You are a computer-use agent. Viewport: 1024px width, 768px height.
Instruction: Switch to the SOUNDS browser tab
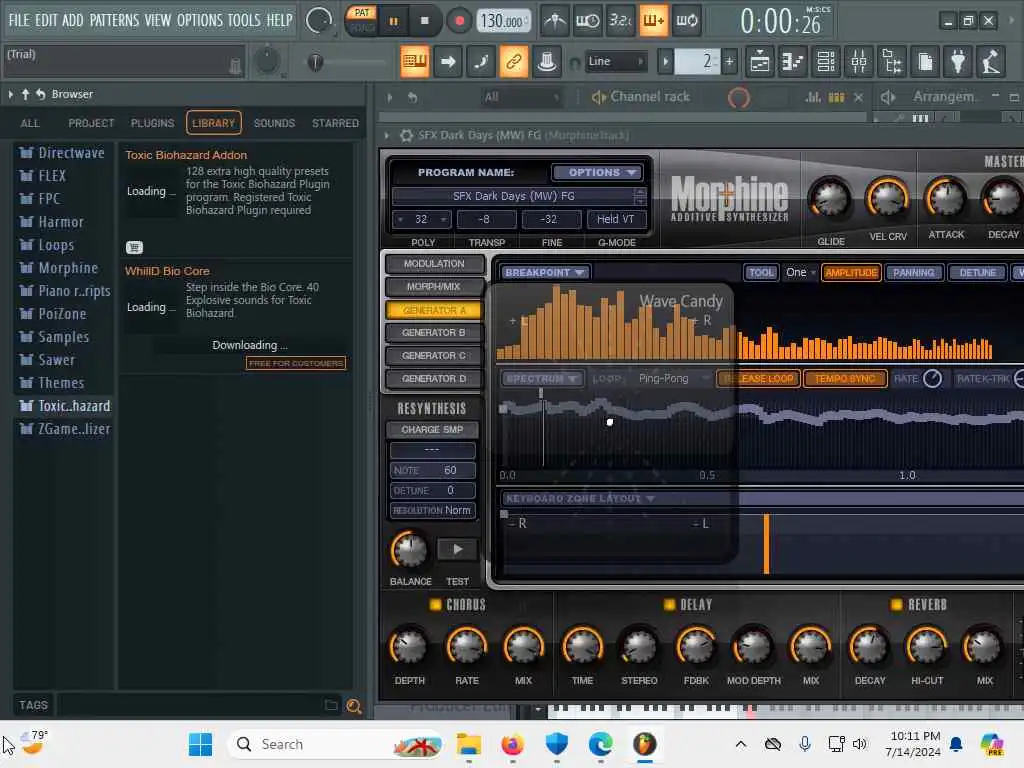click(274, 123)
